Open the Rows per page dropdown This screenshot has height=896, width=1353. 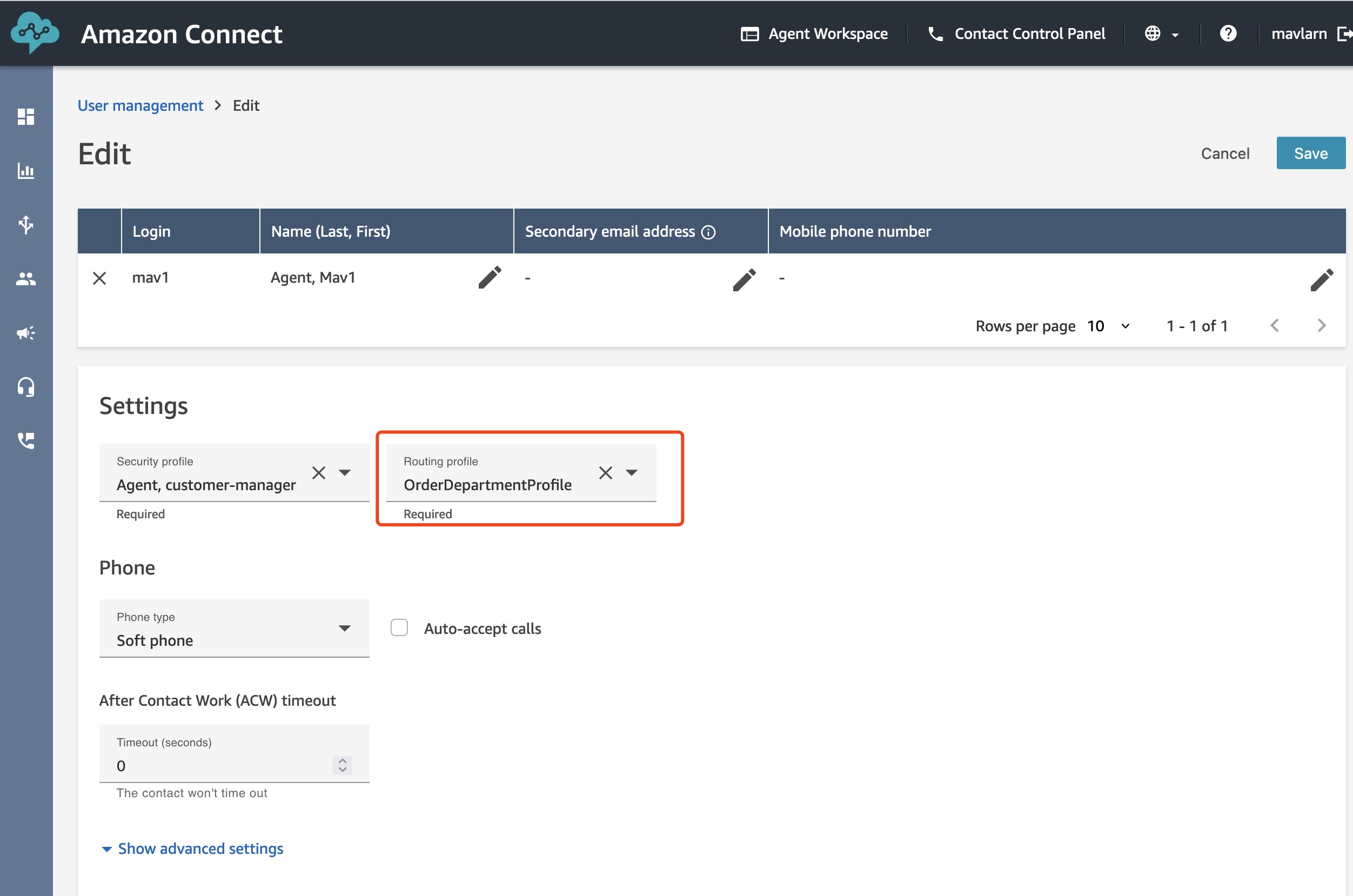pyautogui.click(x=1108, y=326)
